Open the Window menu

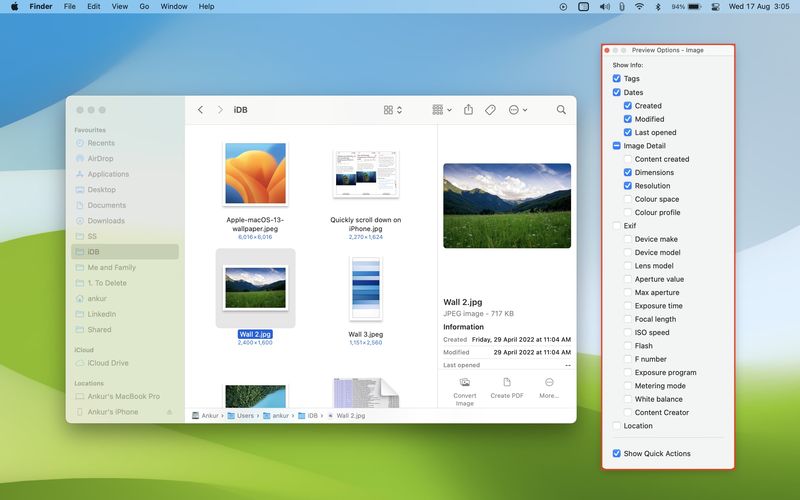[174, 7]
